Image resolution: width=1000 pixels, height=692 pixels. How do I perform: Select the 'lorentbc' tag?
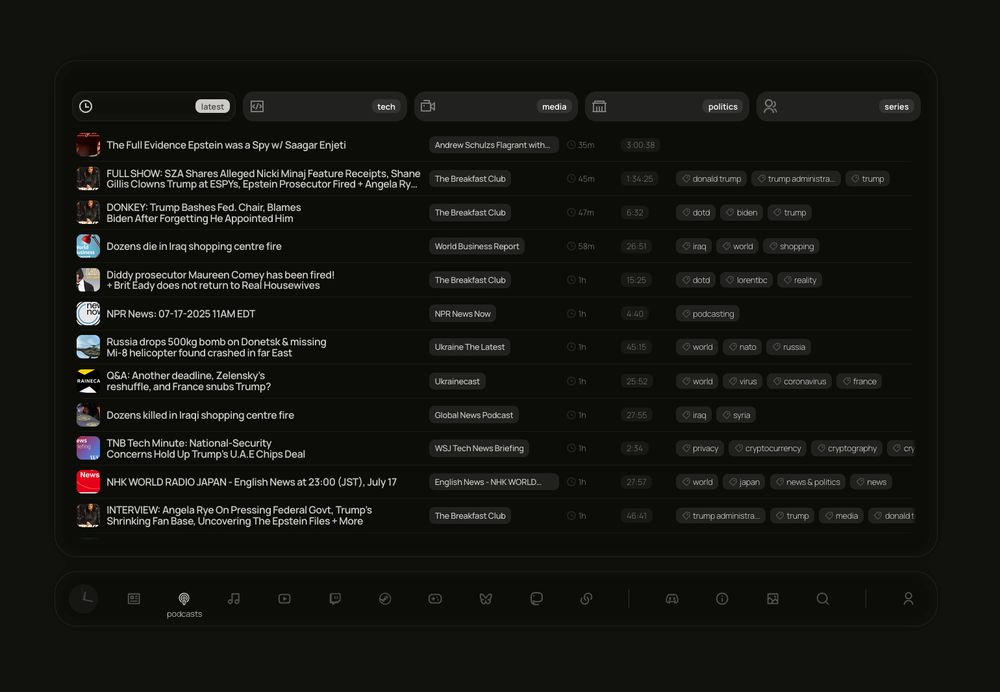coord(746,280)
